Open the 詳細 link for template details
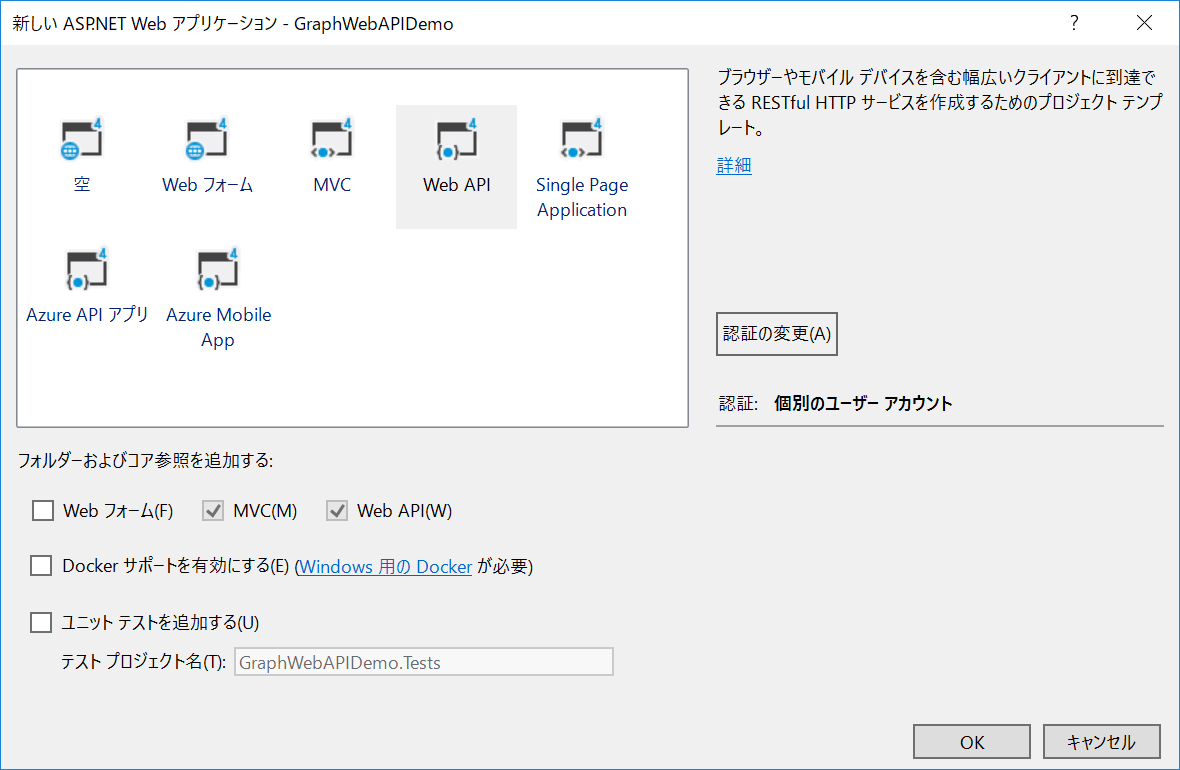 [733, 165]
